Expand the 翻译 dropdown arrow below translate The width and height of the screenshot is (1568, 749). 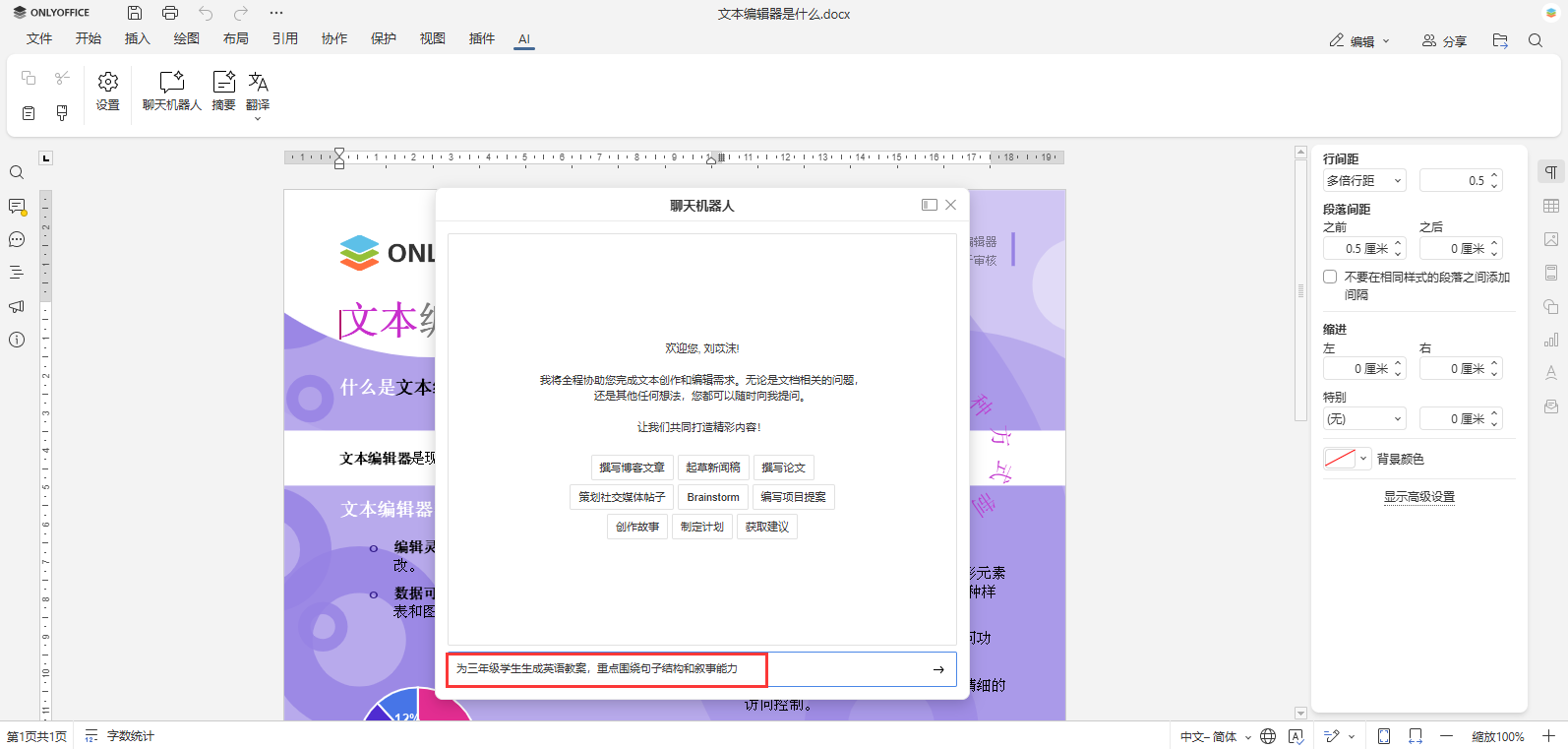(x=258, y=118)
